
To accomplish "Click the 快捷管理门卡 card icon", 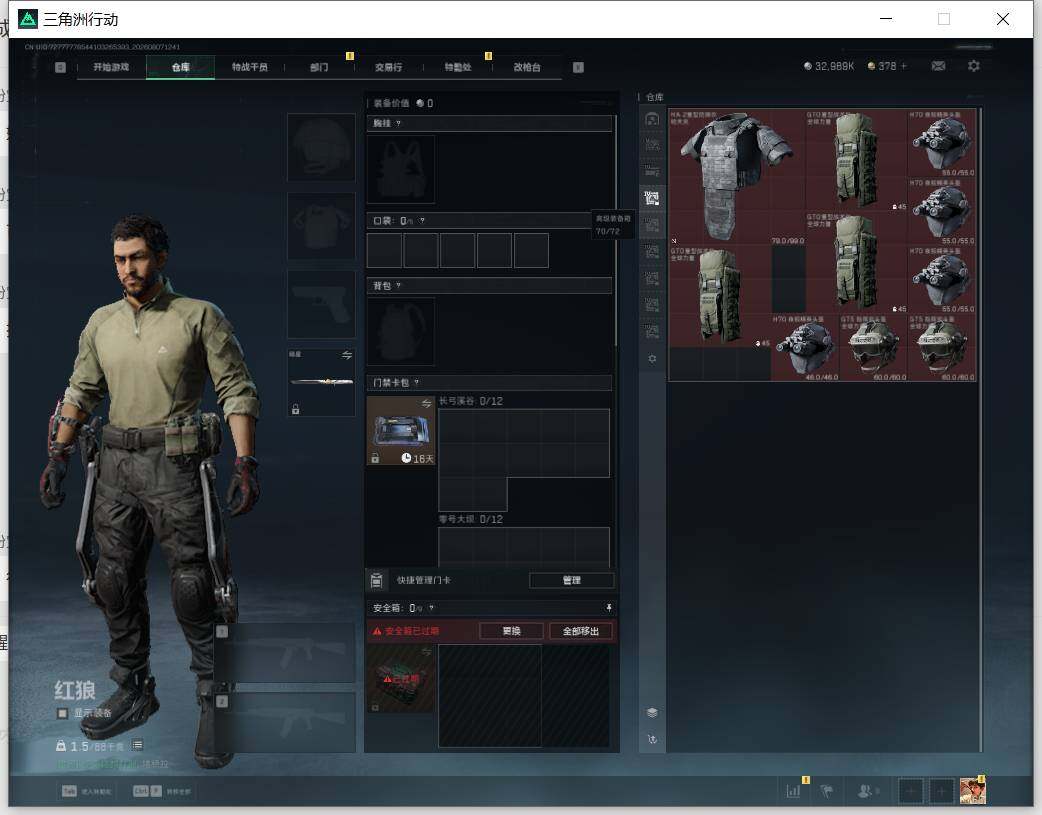I will [x=376, y=580].
